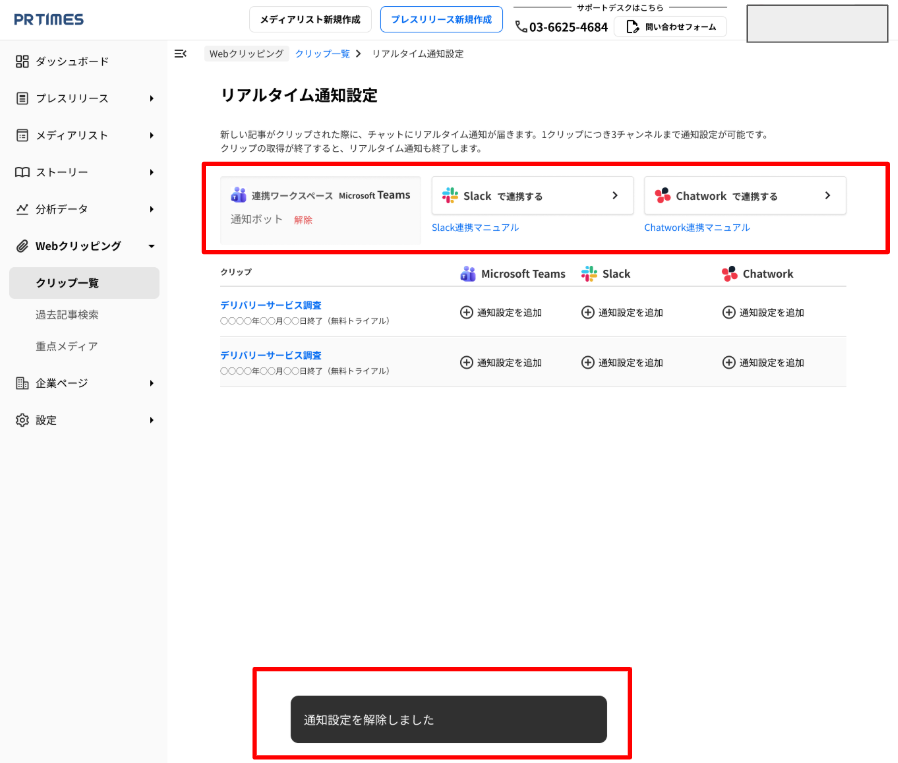This screenshot has height=763, width=898.
Task: Click the support phone number 03-6625-4684
Action: [x=568, y=27]
